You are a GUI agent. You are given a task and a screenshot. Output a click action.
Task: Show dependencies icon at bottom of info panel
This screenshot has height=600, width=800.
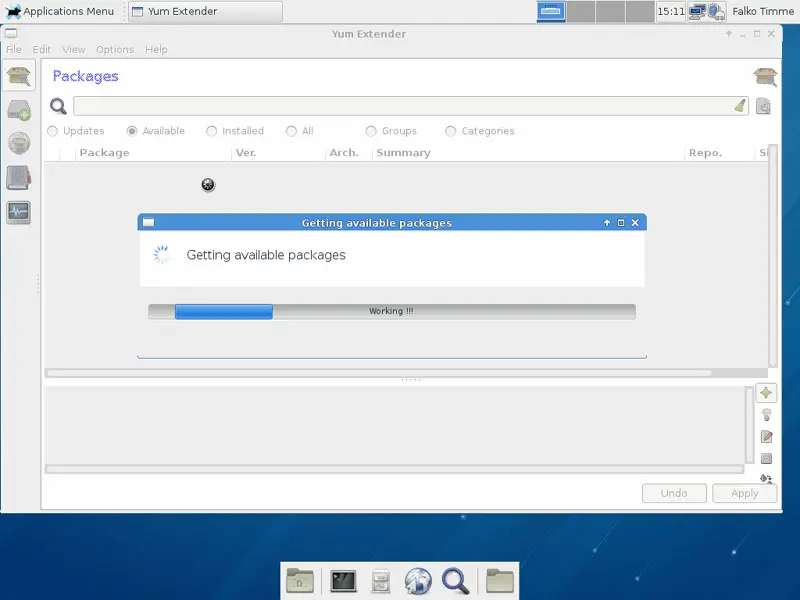pyautogui.click(x=766, y=478)
